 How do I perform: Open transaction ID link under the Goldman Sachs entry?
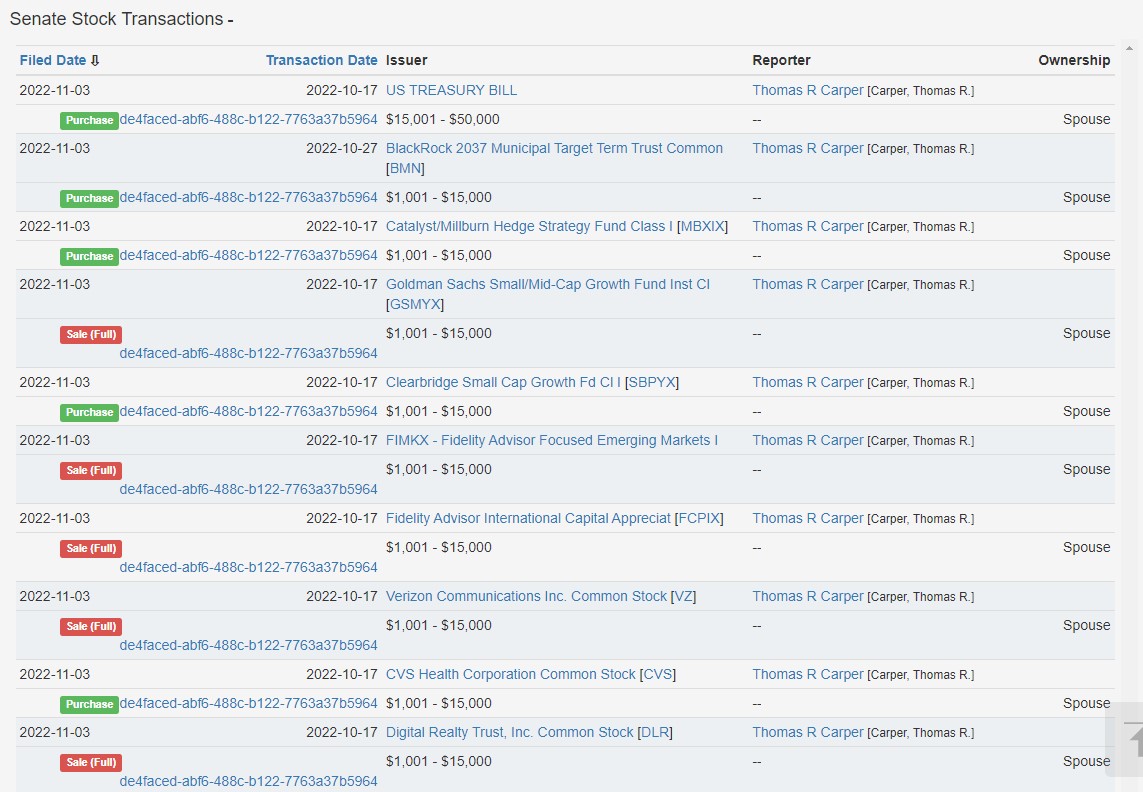point(249,353)
